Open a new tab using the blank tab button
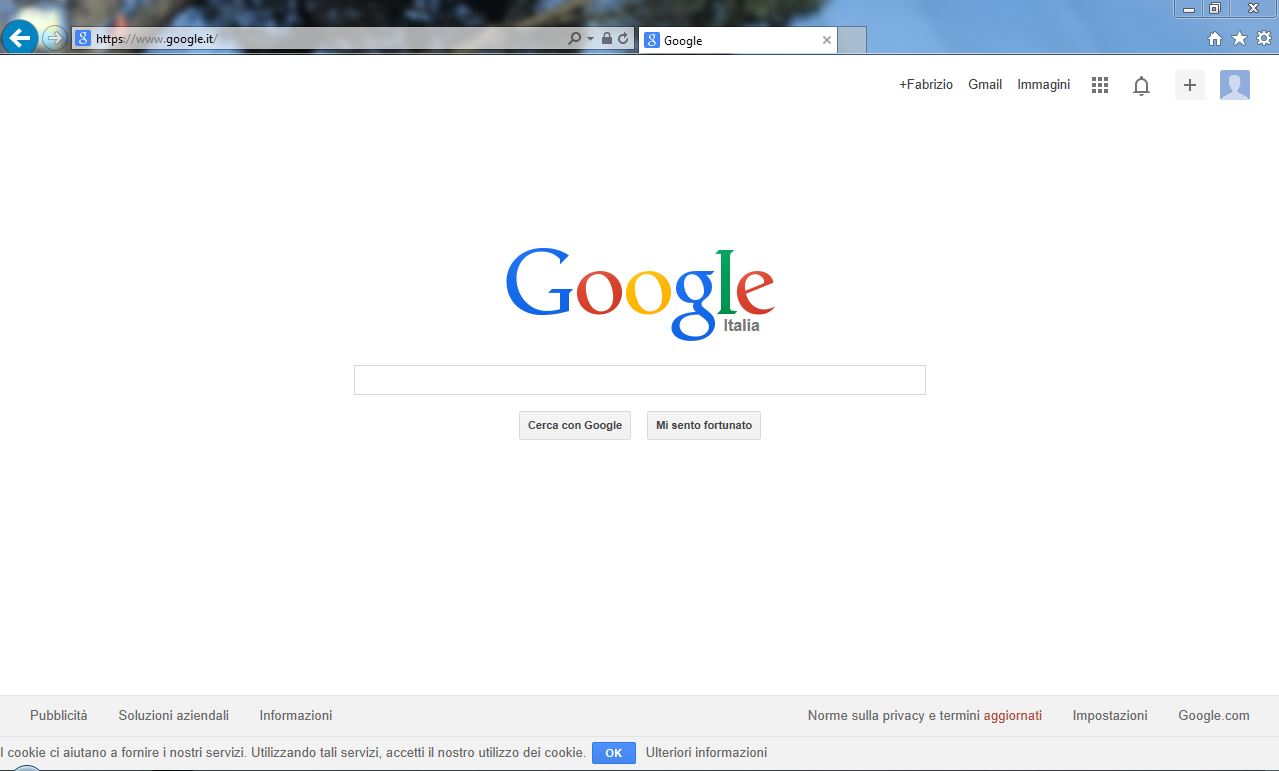1279x771 pixels. click(x=852, y=40)
